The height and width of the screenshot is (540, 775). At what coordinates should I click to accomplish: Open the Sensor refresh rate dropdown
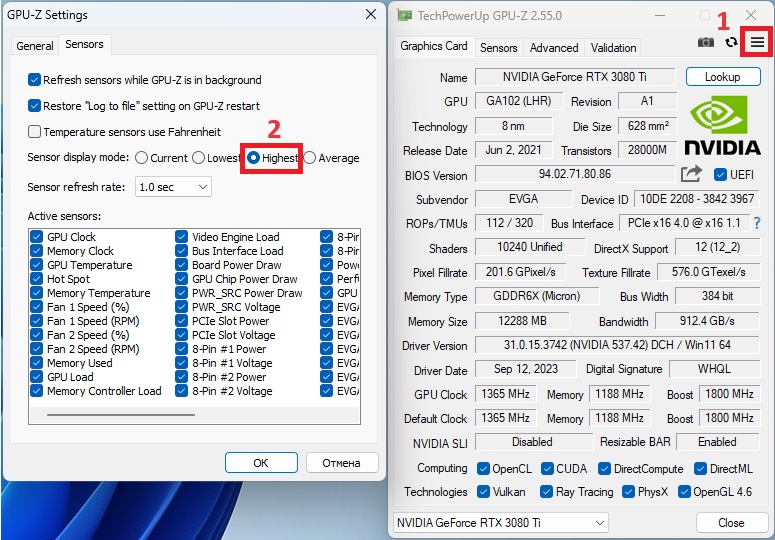(173, 187)
